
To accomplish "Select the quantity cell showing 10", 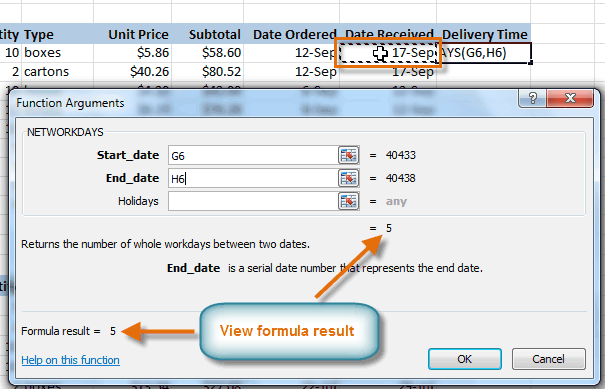I will (x=11, y=52).
